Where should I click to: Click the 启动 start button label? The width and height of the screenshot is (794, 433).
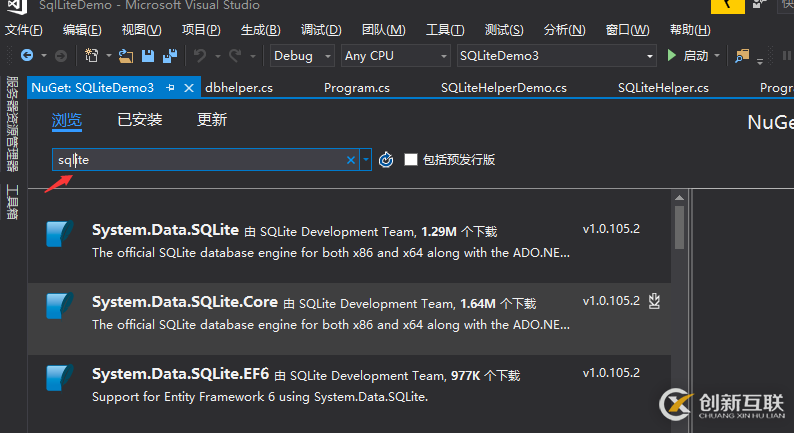click(x=696, y=56)
